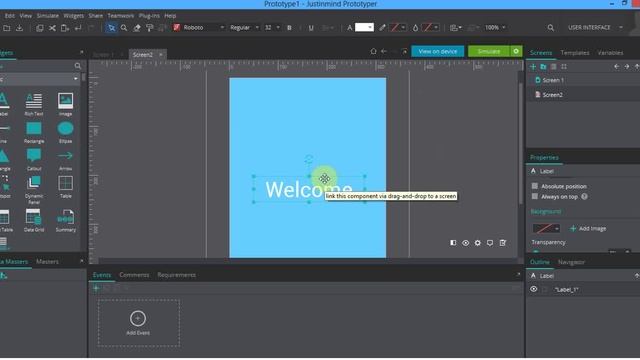Image resolution: width=640 pixels, height=360 pixels.
Task: Select the Ellipse widget
Action: [65, 132]
